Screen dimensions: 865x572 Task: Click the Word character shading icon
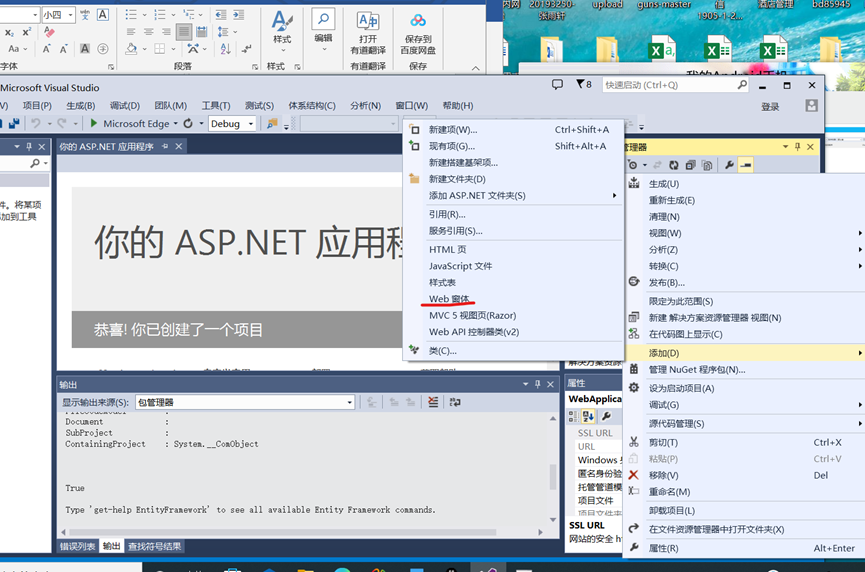(x=85, y=49)
